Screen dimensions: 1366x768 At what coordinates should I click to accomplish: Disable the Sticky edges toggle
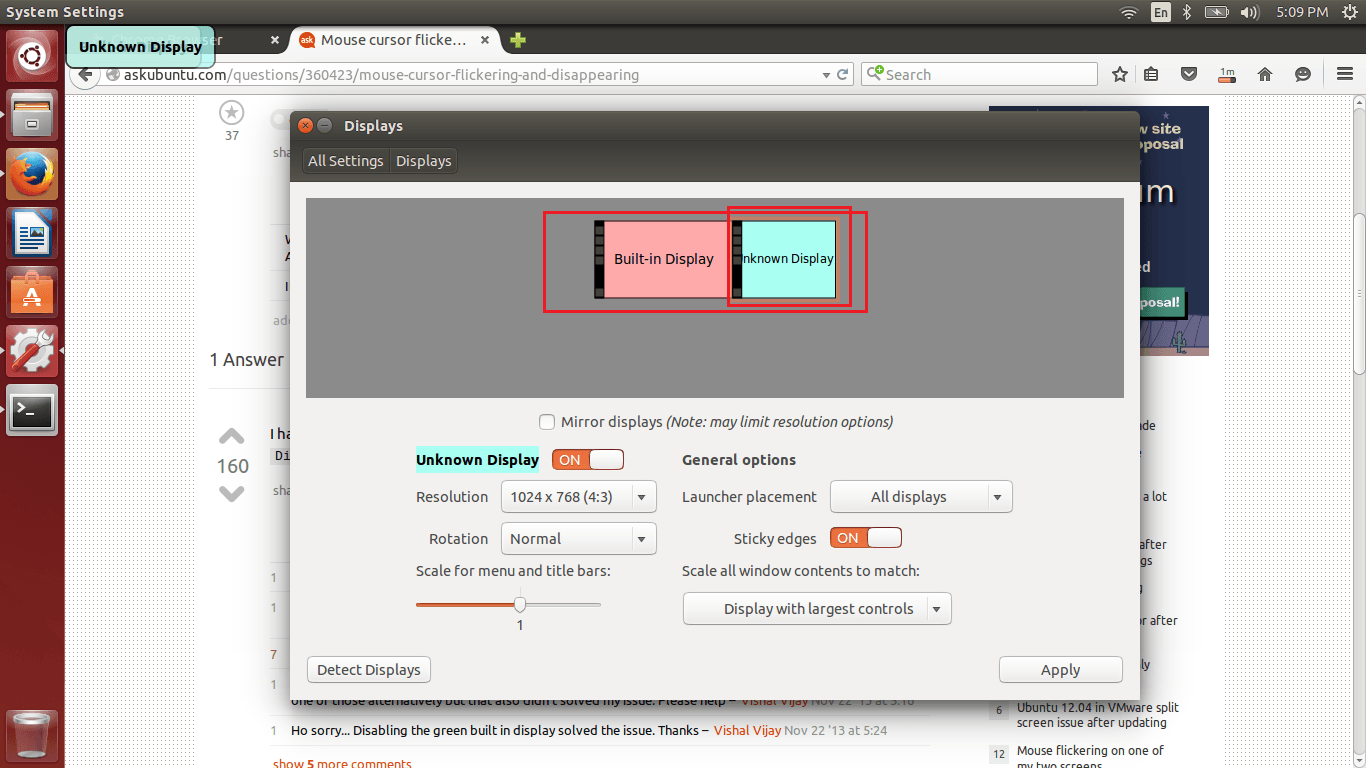click(x=865, y=537)
